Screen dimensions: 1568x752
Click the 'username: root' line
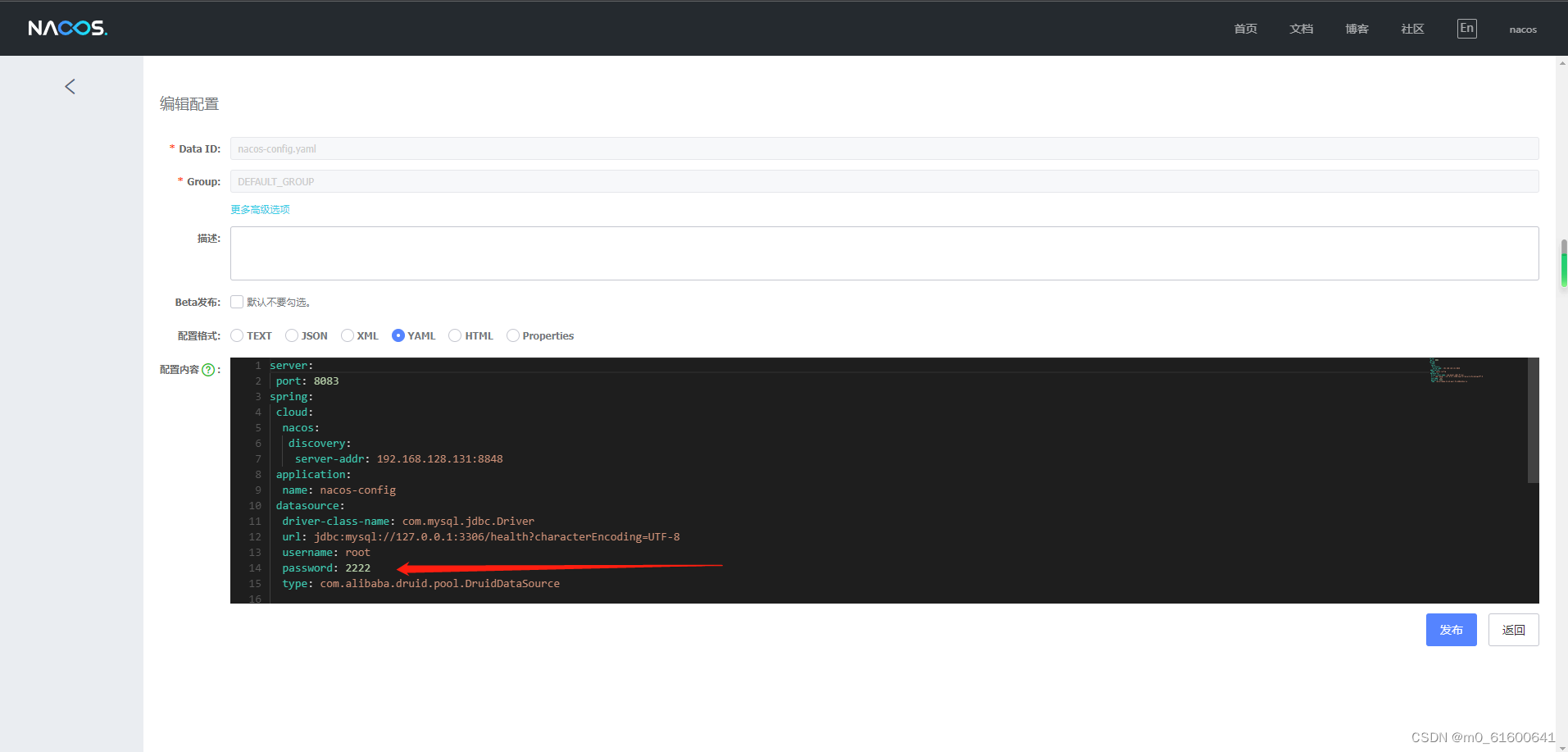pyautogui.click(x=326, y=553)
